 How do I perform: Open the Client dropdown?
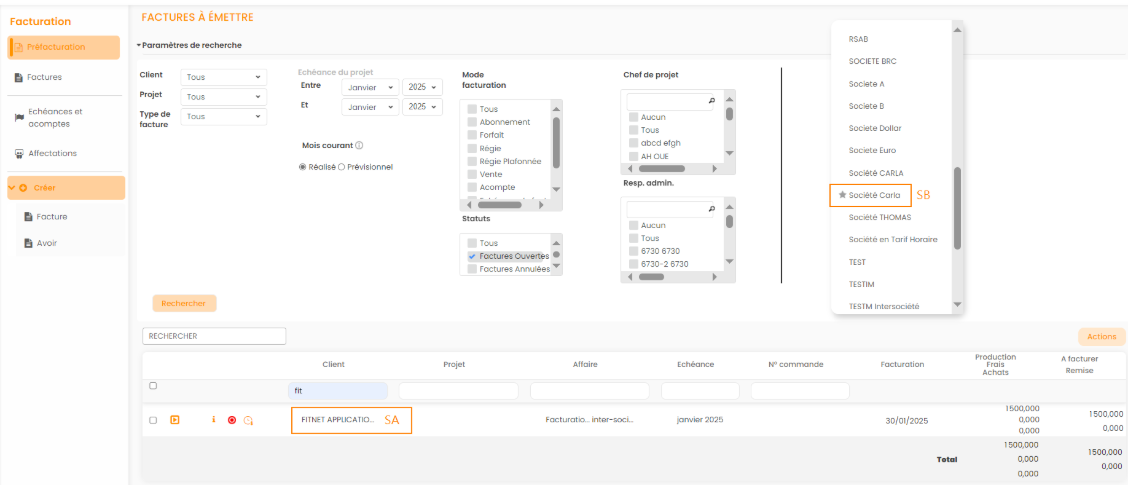(x=224, y=77)
